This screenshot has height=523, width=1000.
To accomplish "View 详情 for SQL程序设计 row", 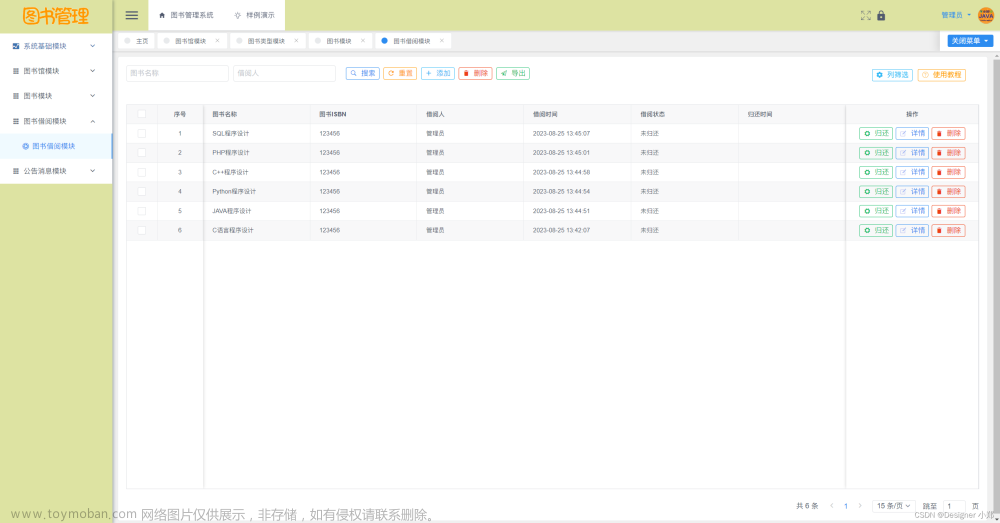I will tap(912, 133).
